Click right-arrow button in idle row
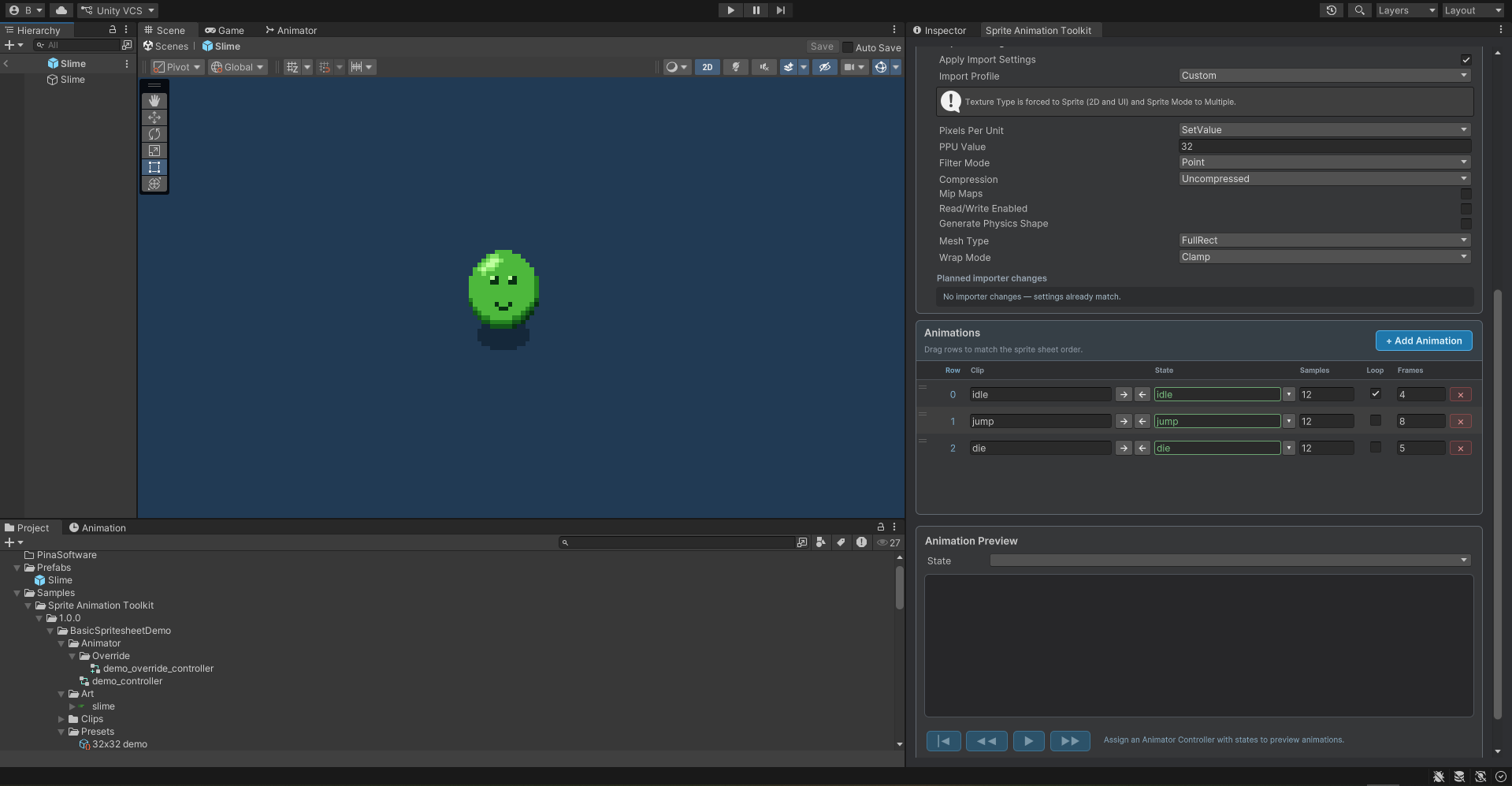The image size is (1512, 786). coord(1124,395)
